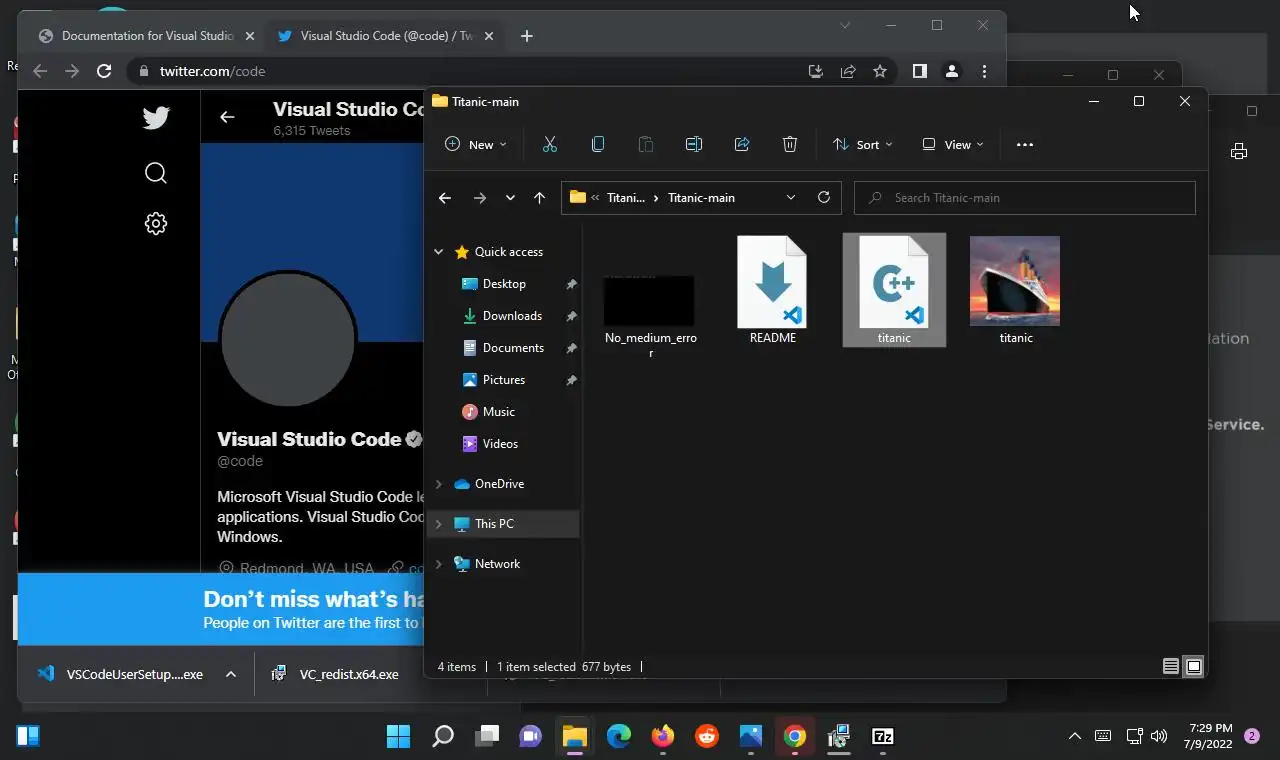The height and width of the screenshot is (760, 1280).
Task: Switch to large icons view layout icon
Action: point(1193,666)
